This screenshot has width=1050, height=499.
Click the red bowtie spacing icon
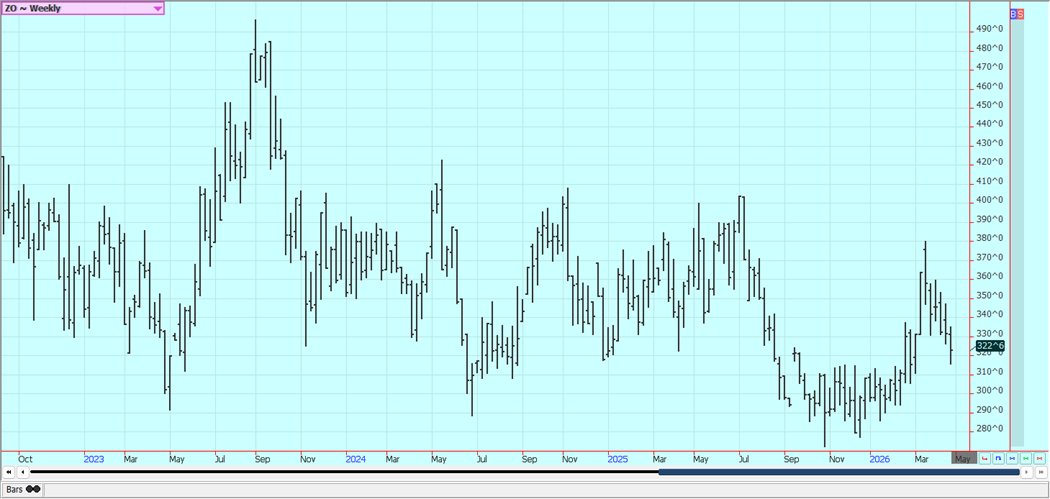(1041, 459)
